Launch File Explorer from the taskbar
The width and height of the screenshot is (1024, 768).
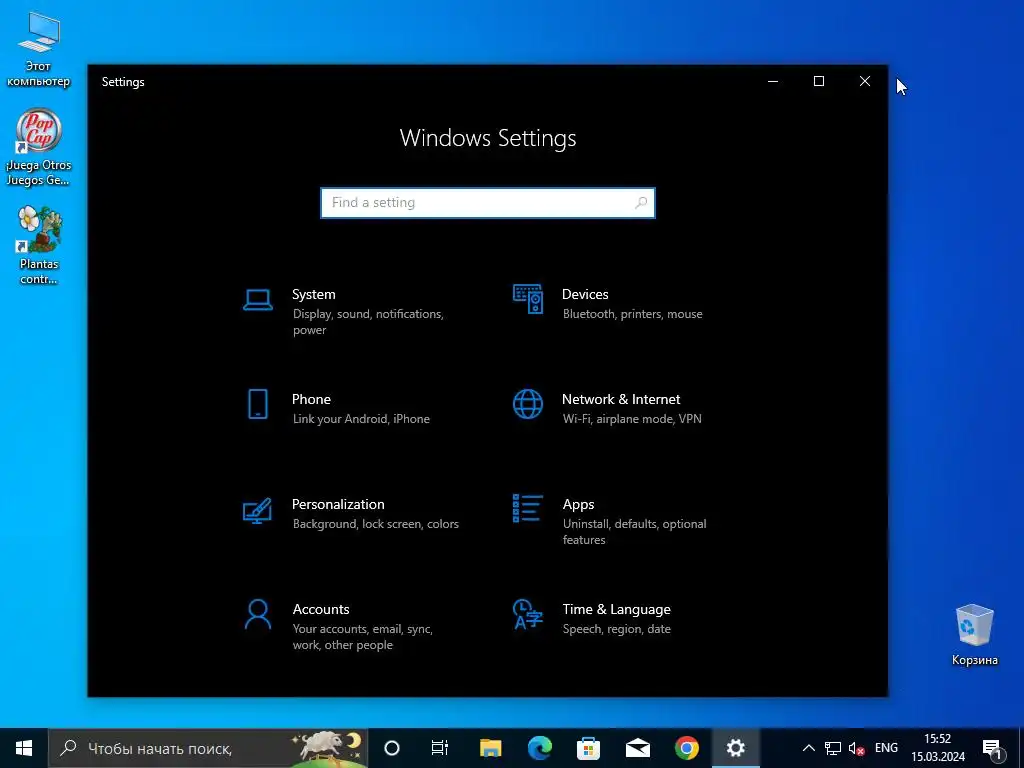490,748
